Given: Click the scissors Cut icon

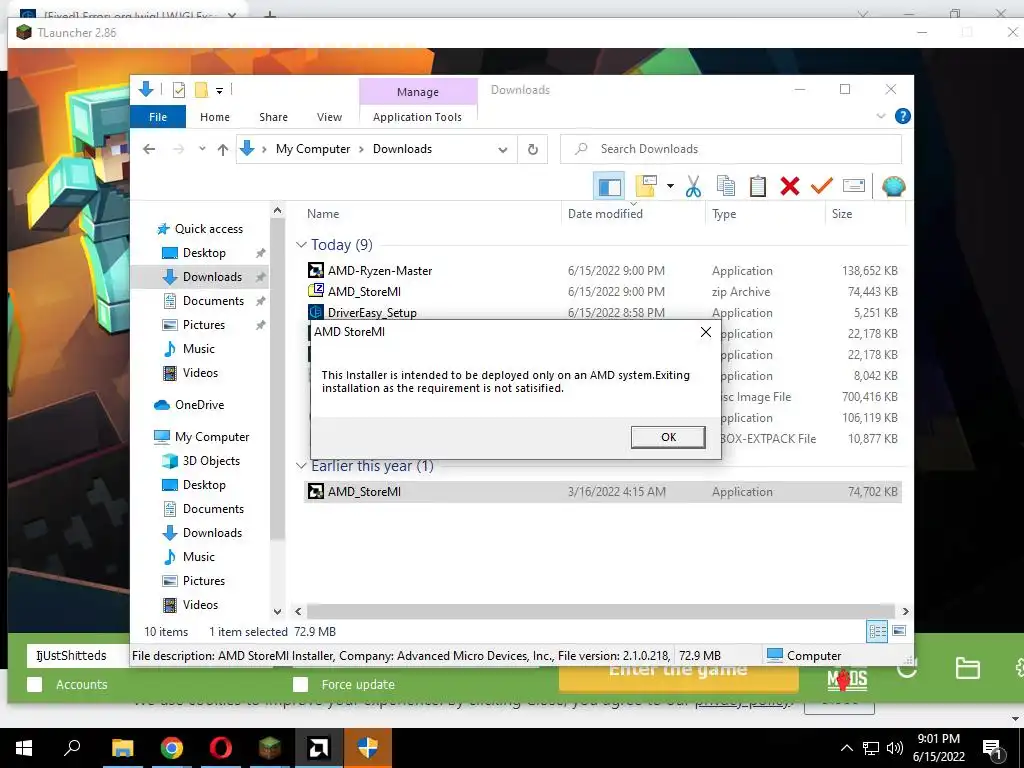Looking at the screenshot, I should pyautogui.click(x=693, y=187).
